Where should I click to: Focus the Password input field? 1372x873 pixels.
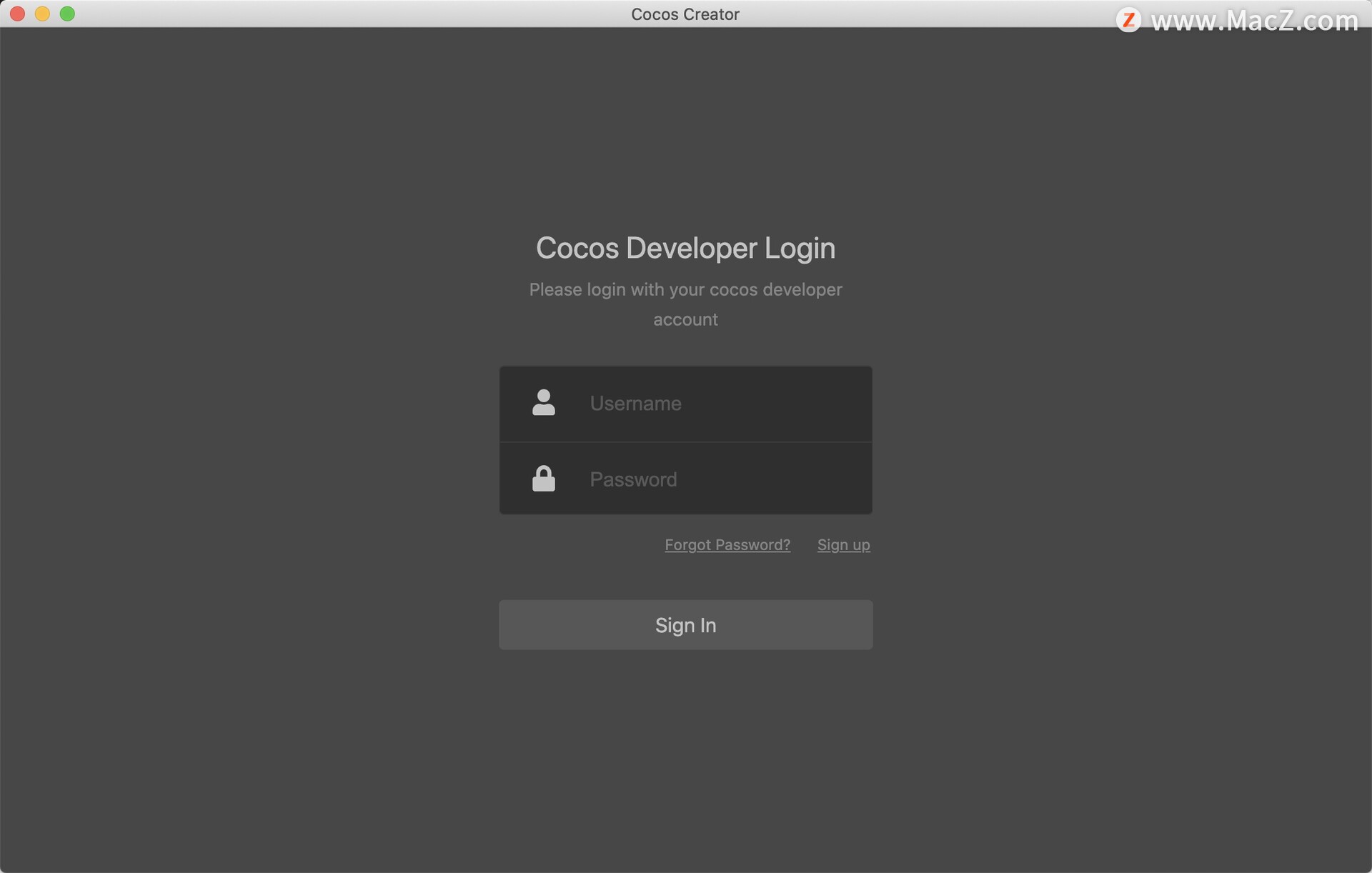(x=685, y=478)
